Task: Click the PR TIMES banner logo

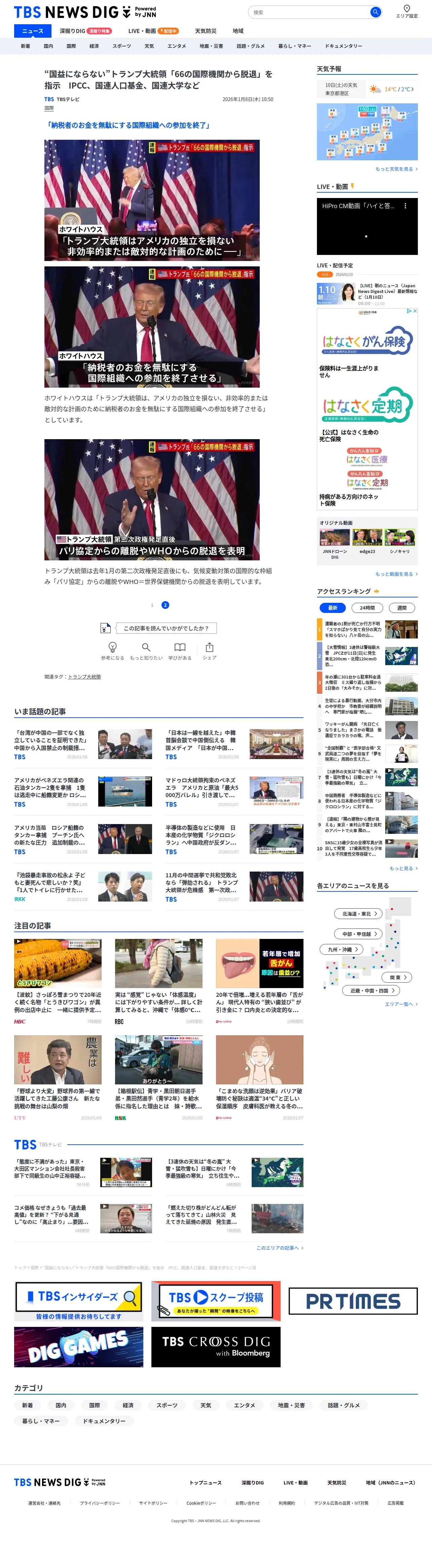Action: 353,1301
